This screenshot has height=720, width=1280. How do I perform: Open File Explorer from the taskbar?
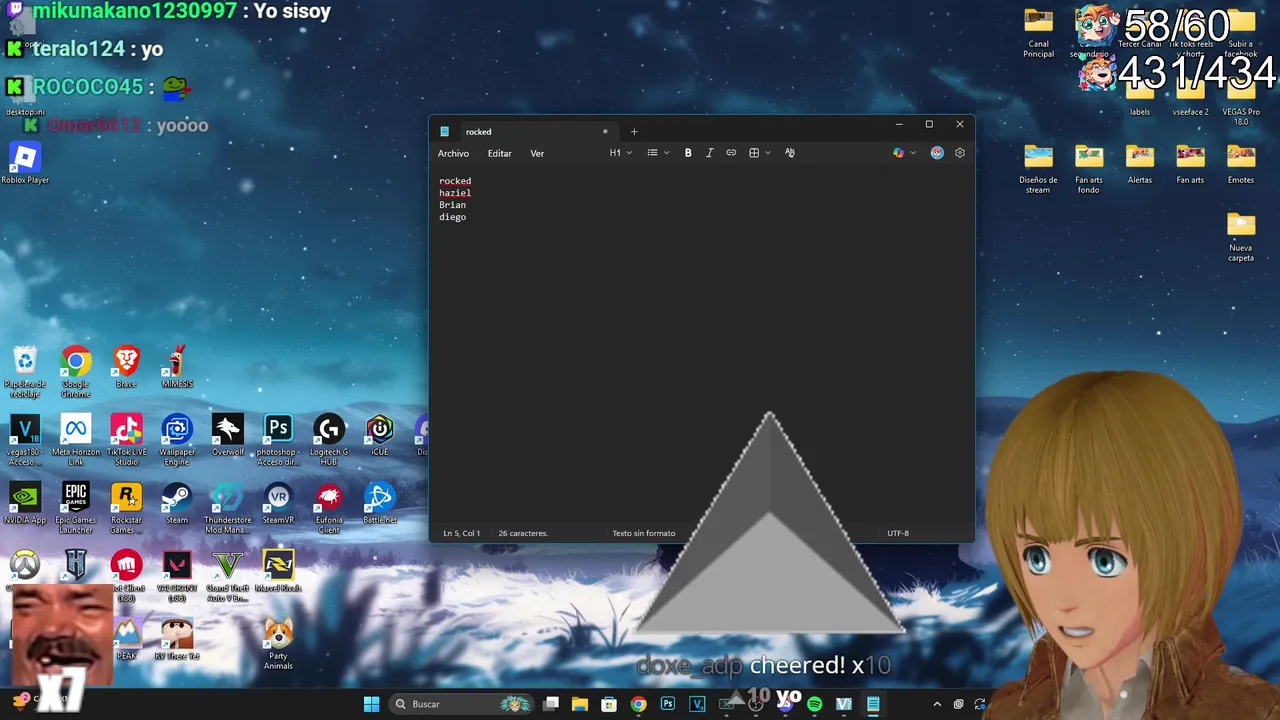(580, 704)
